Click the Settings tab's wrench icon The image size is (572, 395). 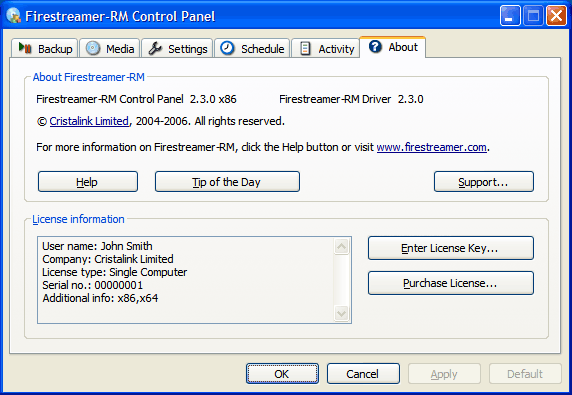point(155,48)
